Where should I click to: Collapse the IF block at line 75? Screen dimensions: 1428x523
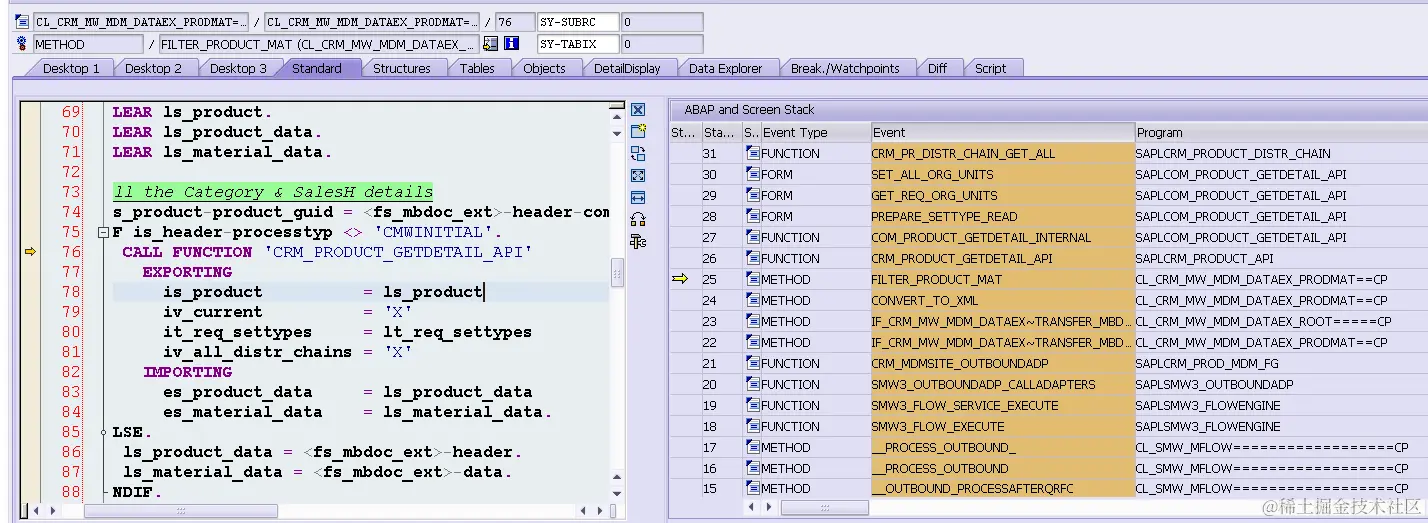[x=103, y=232]
